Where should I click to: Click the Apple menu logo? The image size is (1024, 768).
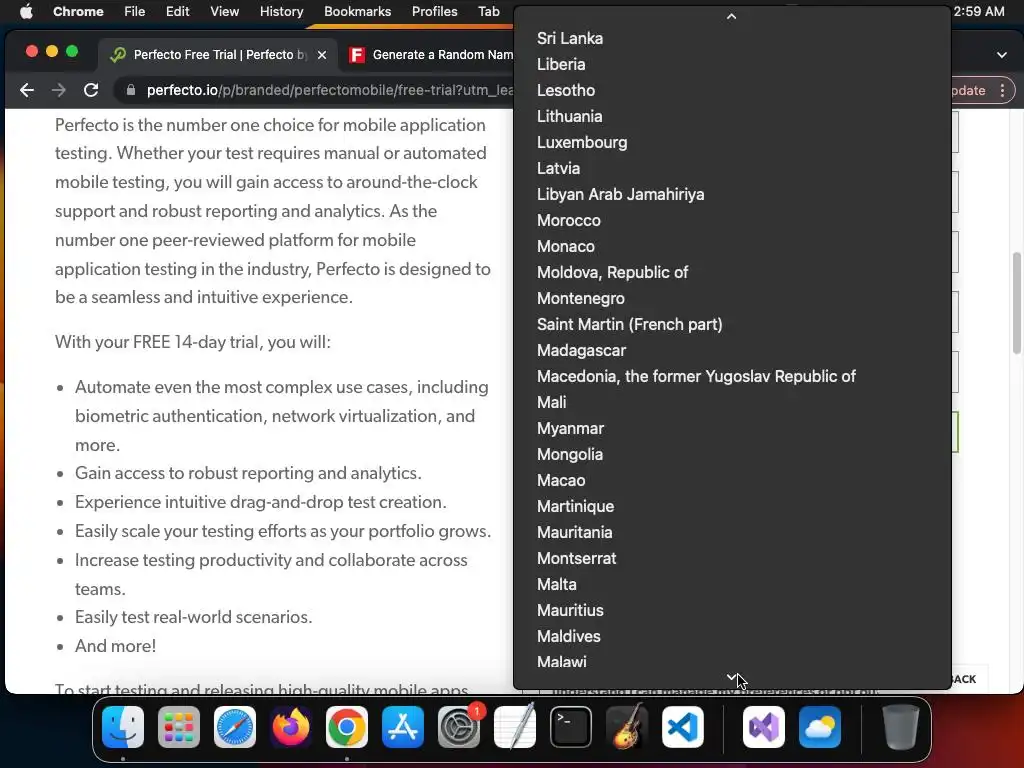click(x=26, y=11)
